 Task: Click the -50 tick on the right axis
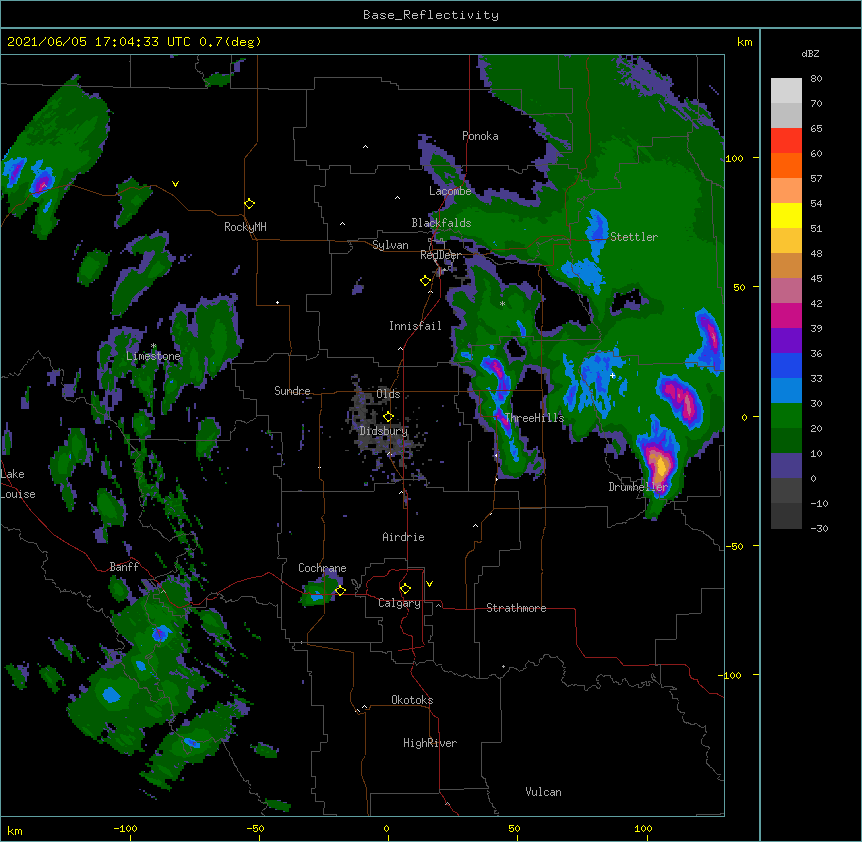coord(733,546)
